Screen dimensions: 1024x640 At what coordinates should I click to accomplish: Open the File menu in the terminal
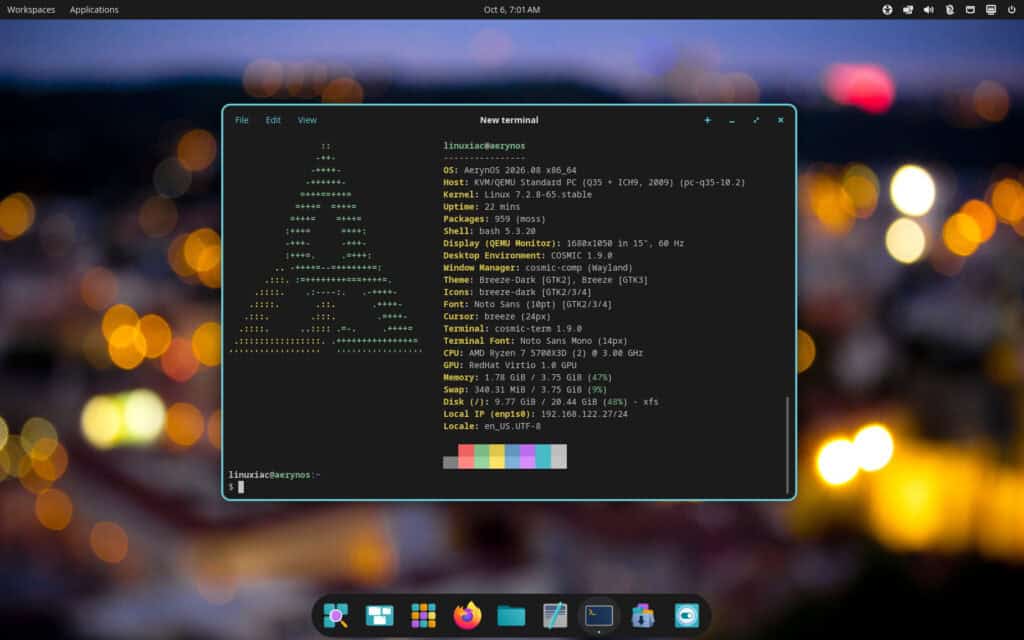(242, 120)
